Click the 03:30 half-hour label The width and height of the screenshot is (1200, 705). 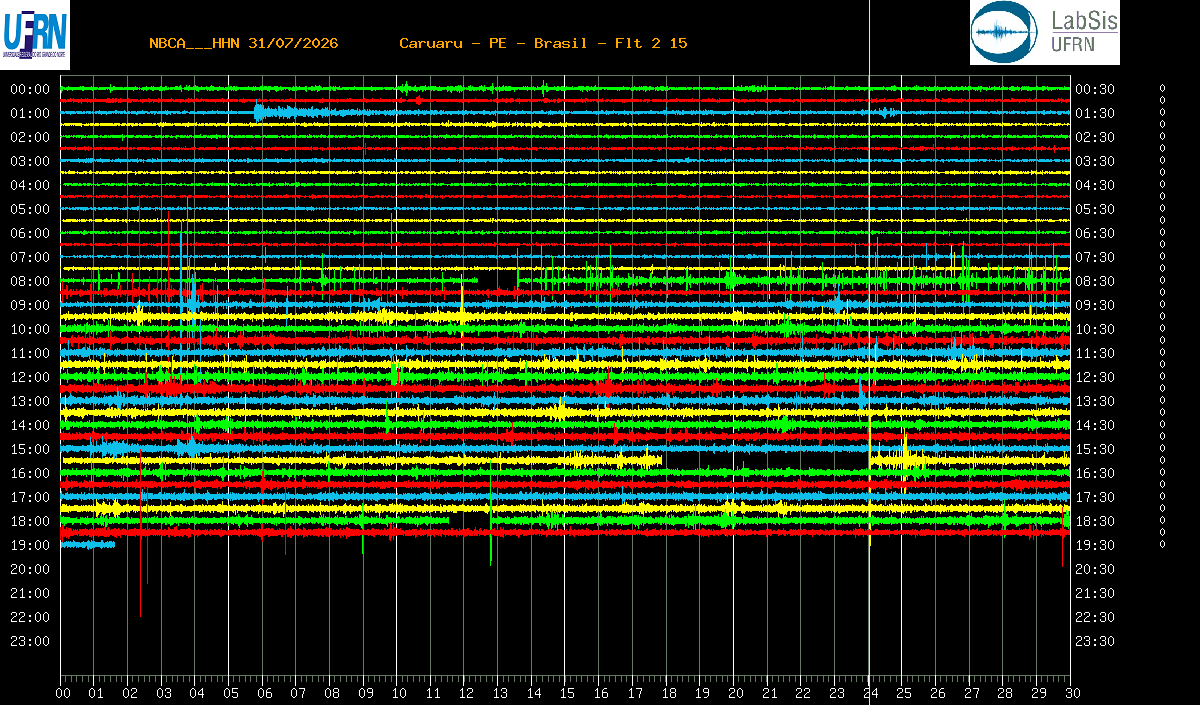(x=1095, y=161)
